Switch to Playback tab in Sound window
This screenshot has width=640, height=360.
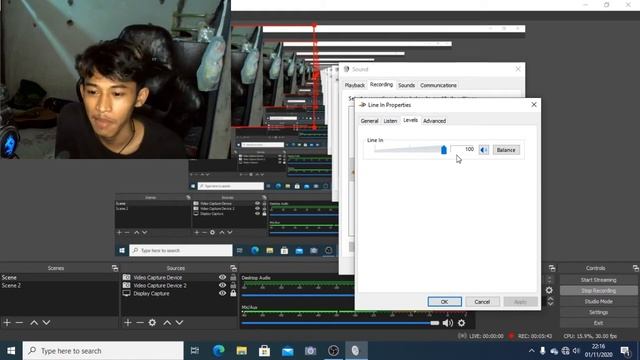pos(355,85)
